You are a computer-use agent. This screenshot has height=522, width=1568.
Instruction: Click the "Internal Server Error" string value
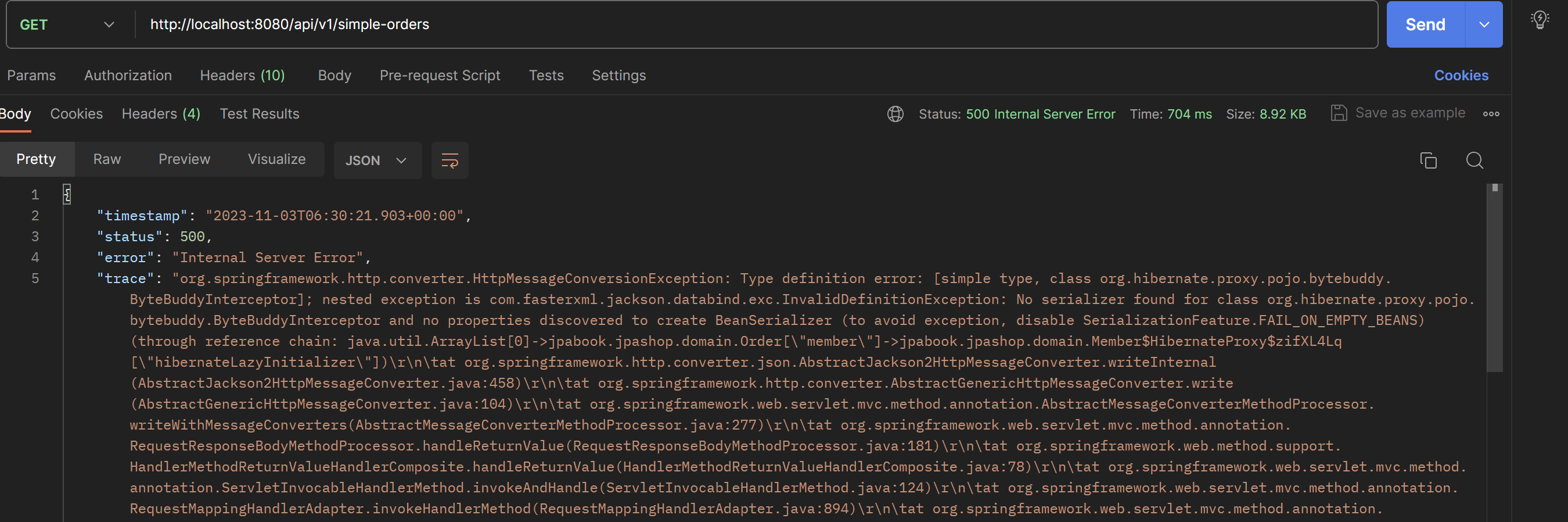coord(267,258)
